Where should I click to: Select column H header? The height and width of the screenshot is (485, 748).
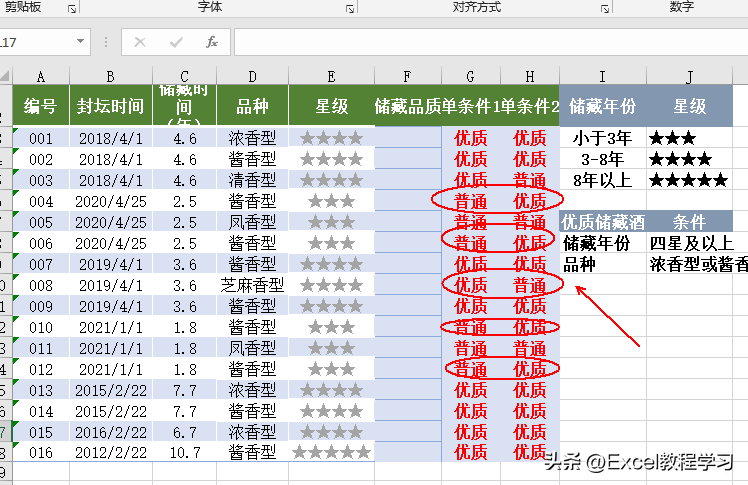click(530, 76)
